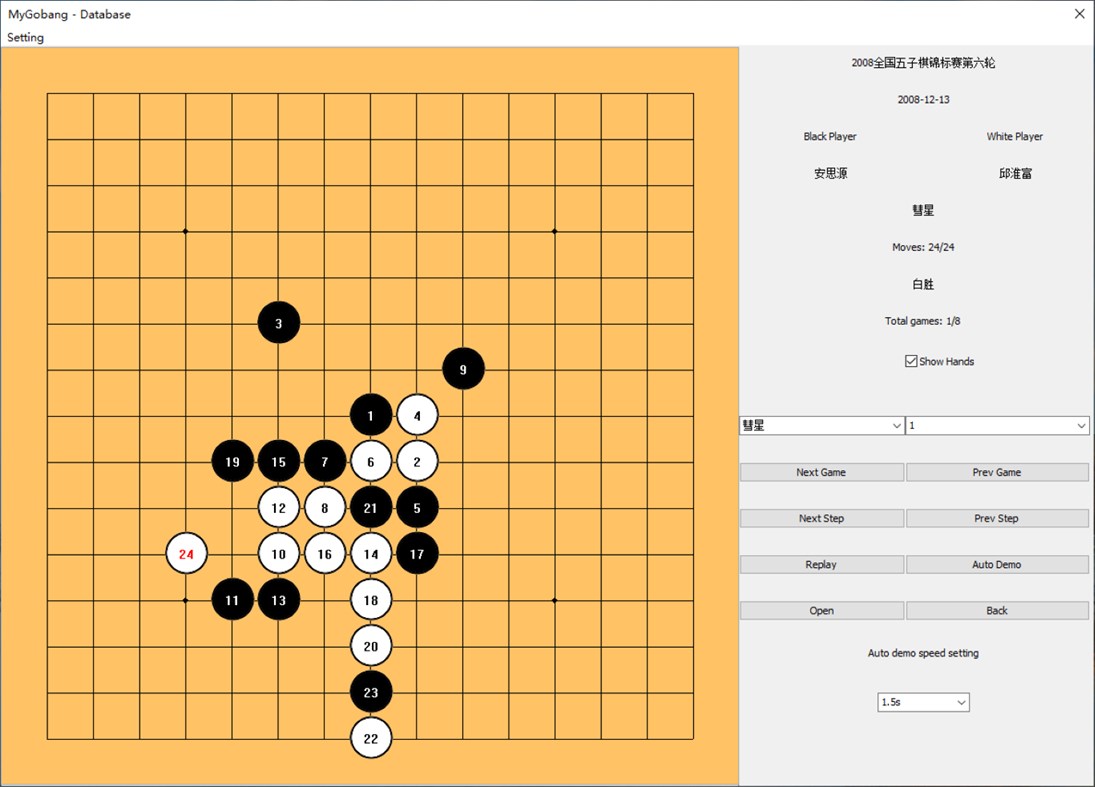Viewport: 1095px width, 787px height.
Task: Click the Back button
Action: [997, 610]
